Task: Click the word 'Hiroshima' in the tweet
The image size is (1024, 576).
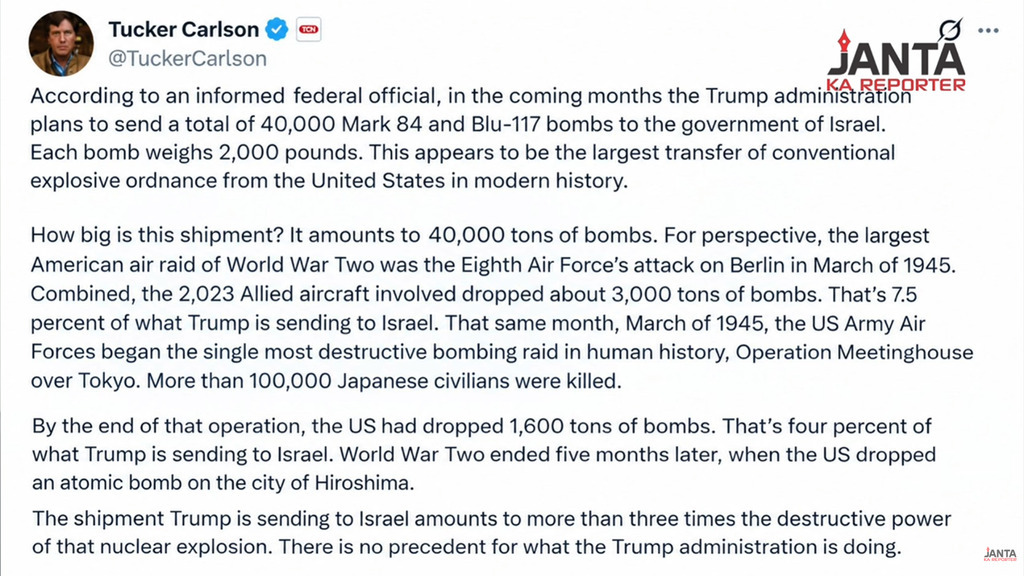Action: 364,483
